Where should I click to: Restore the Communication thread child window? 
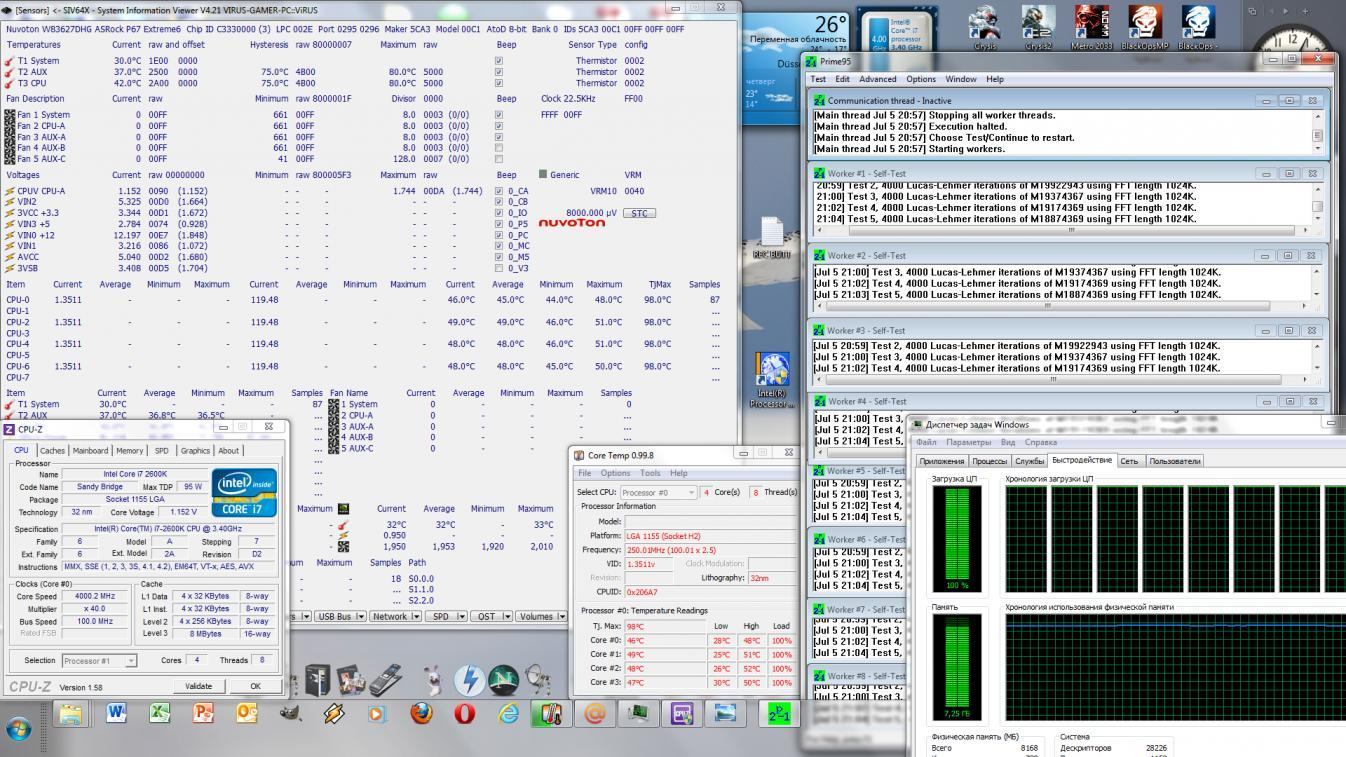point(1289,100)
